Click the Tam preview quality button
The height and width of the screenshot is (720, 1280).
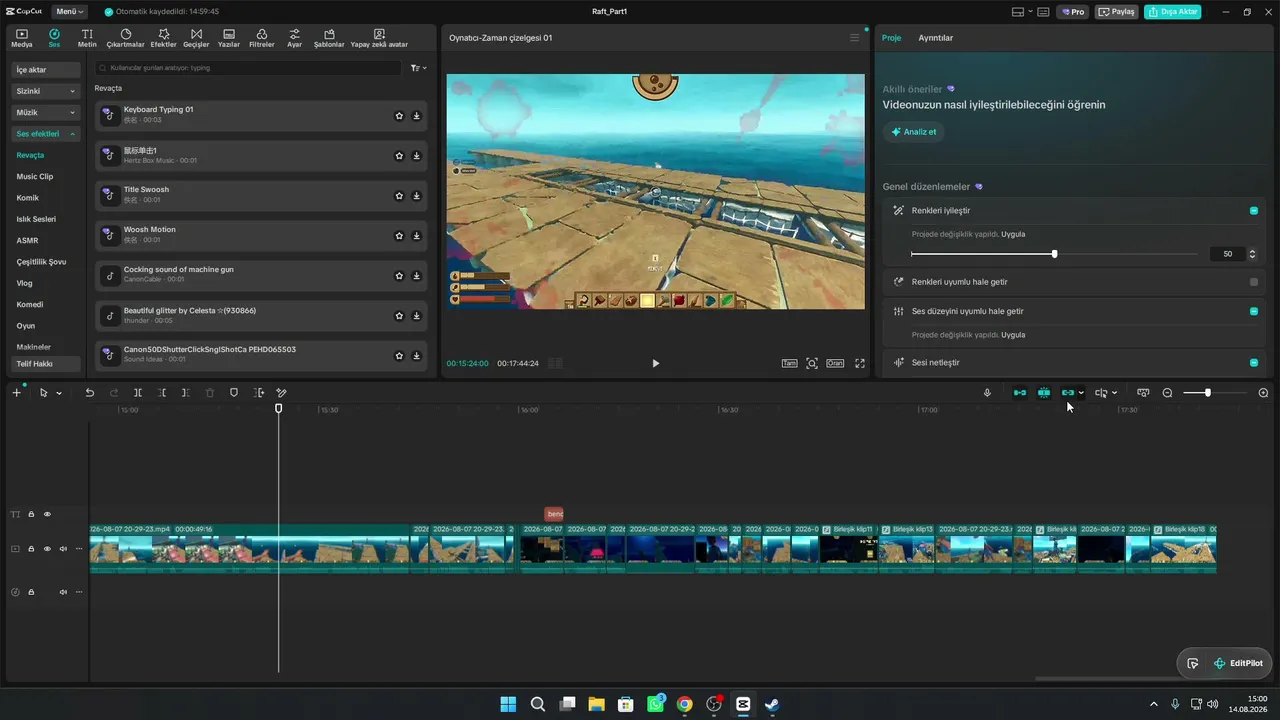coord(789,363)
